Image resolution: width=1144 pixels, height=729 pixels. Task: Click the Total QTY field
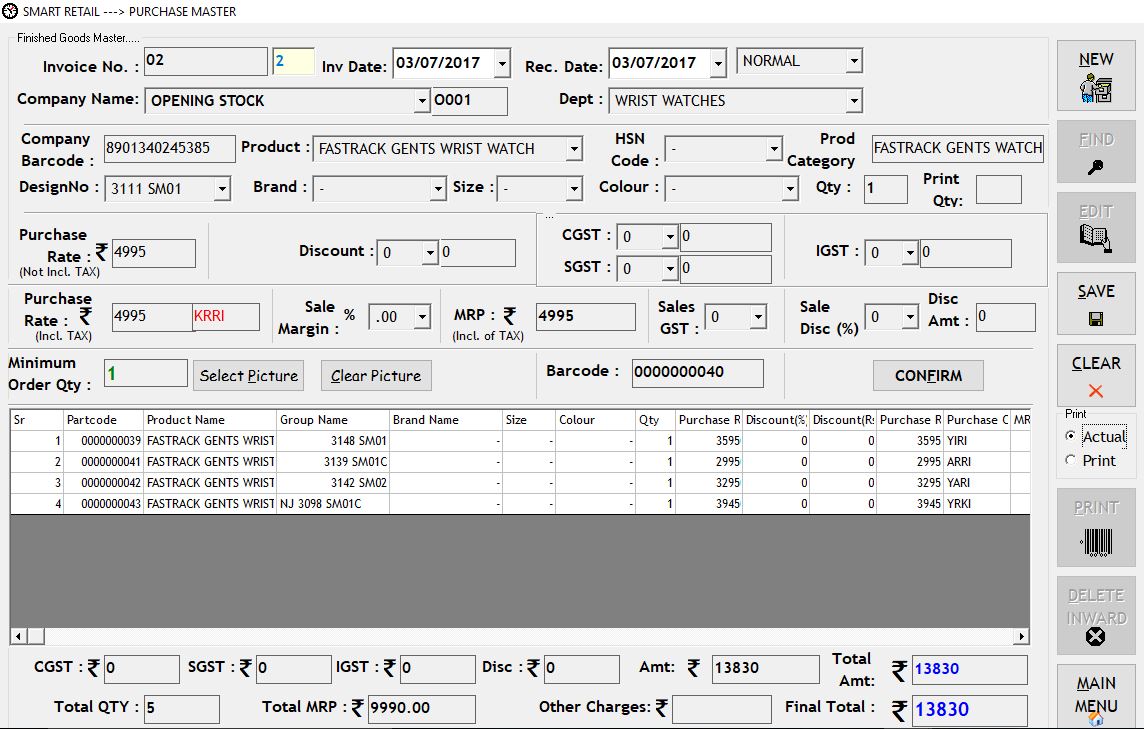point(182,709)
